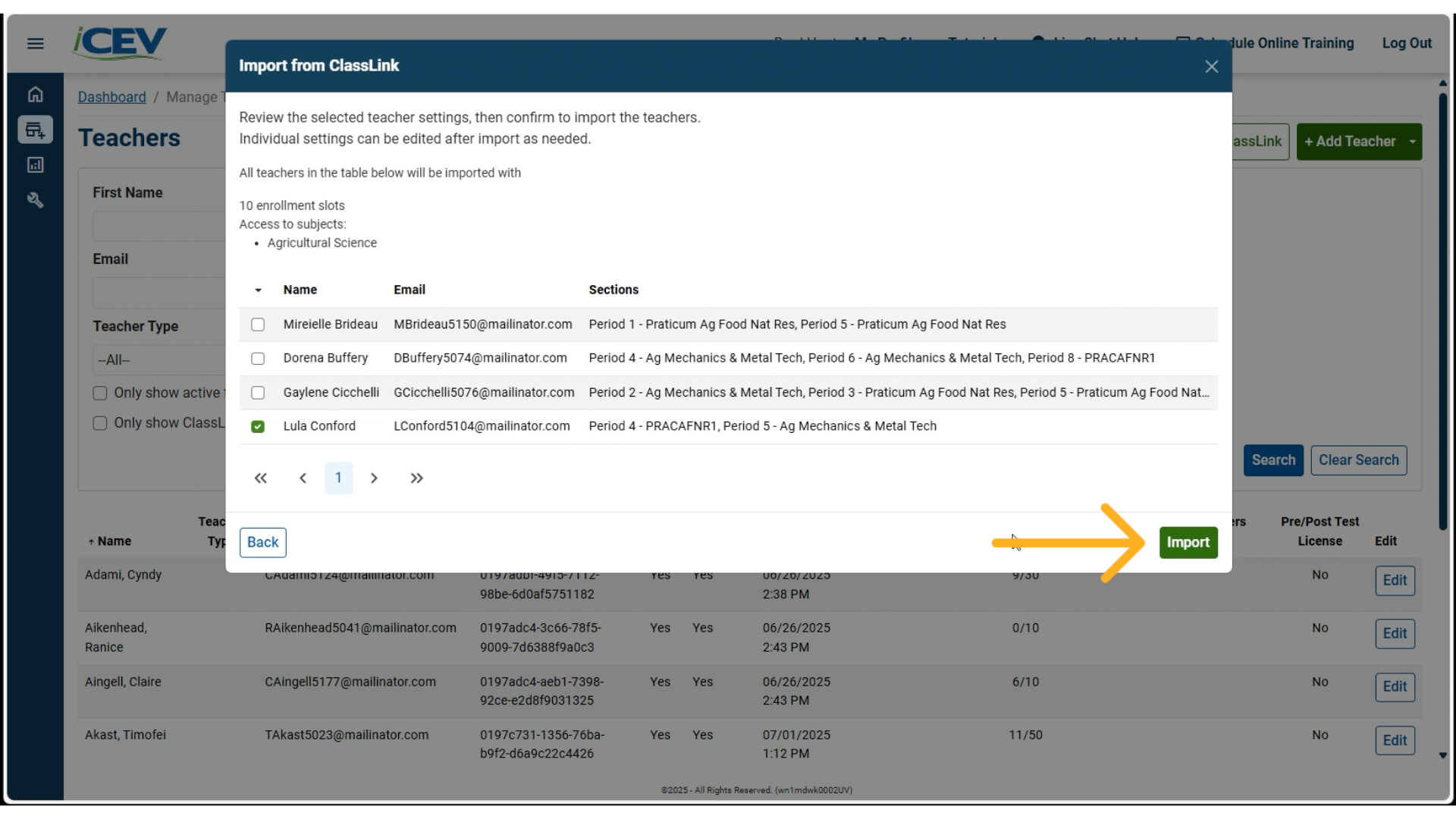Open the Home sidebar icon

[x=35, y=95]
